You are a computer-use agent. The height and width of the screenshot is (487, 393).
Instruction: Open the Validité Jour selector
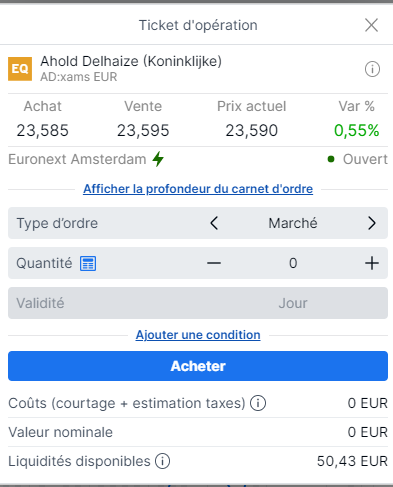tap(198, 303)
